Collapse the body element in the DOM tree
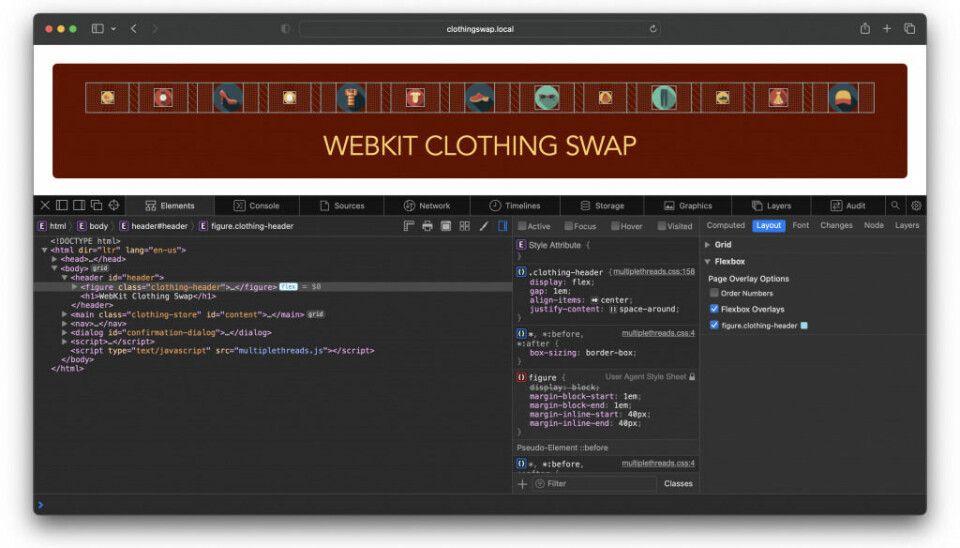Screen dimensions: 960x548 (54, 268)
